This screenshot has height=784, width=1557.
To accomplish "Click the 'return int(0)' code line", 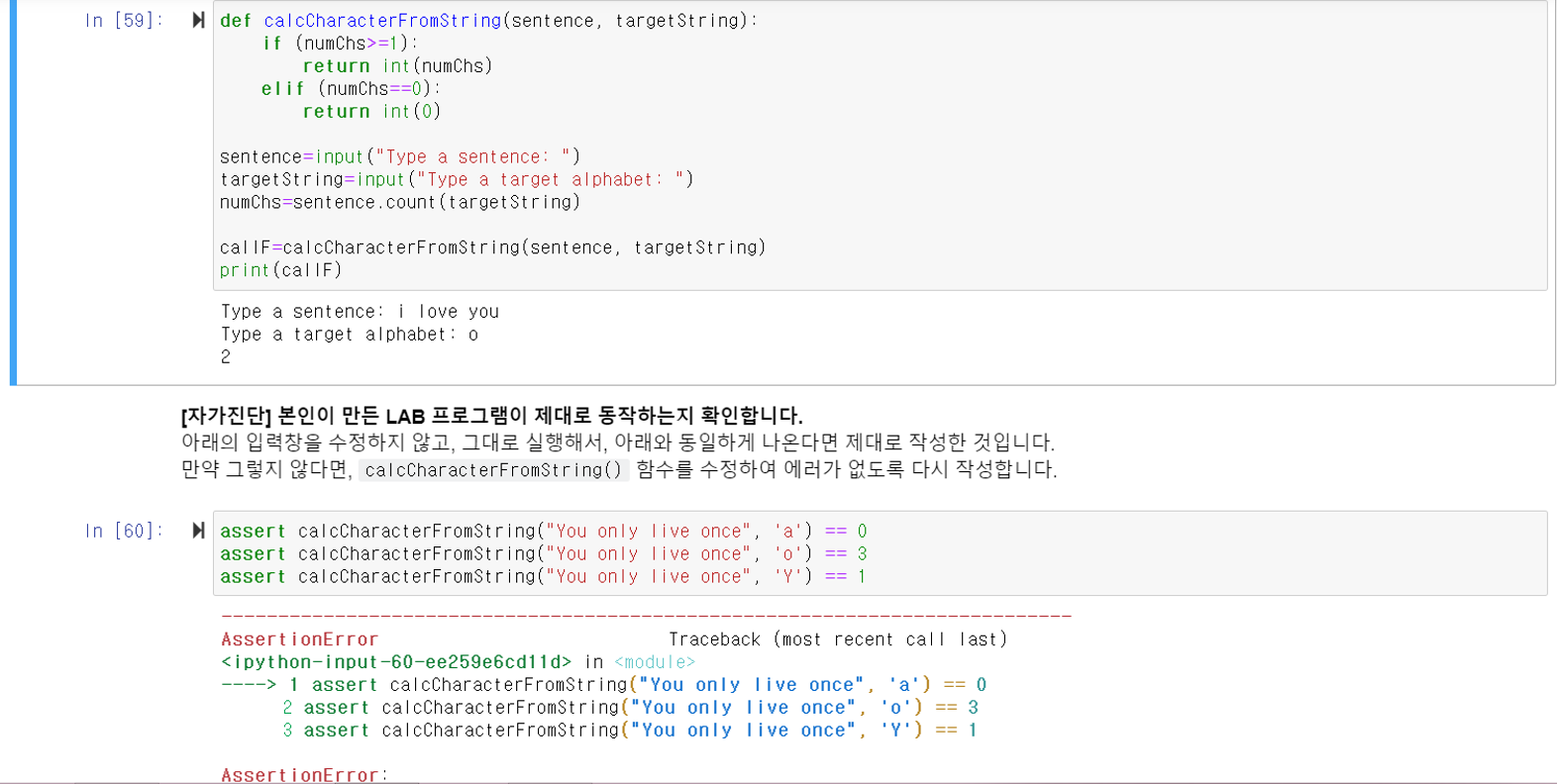I will coord(371,112).
